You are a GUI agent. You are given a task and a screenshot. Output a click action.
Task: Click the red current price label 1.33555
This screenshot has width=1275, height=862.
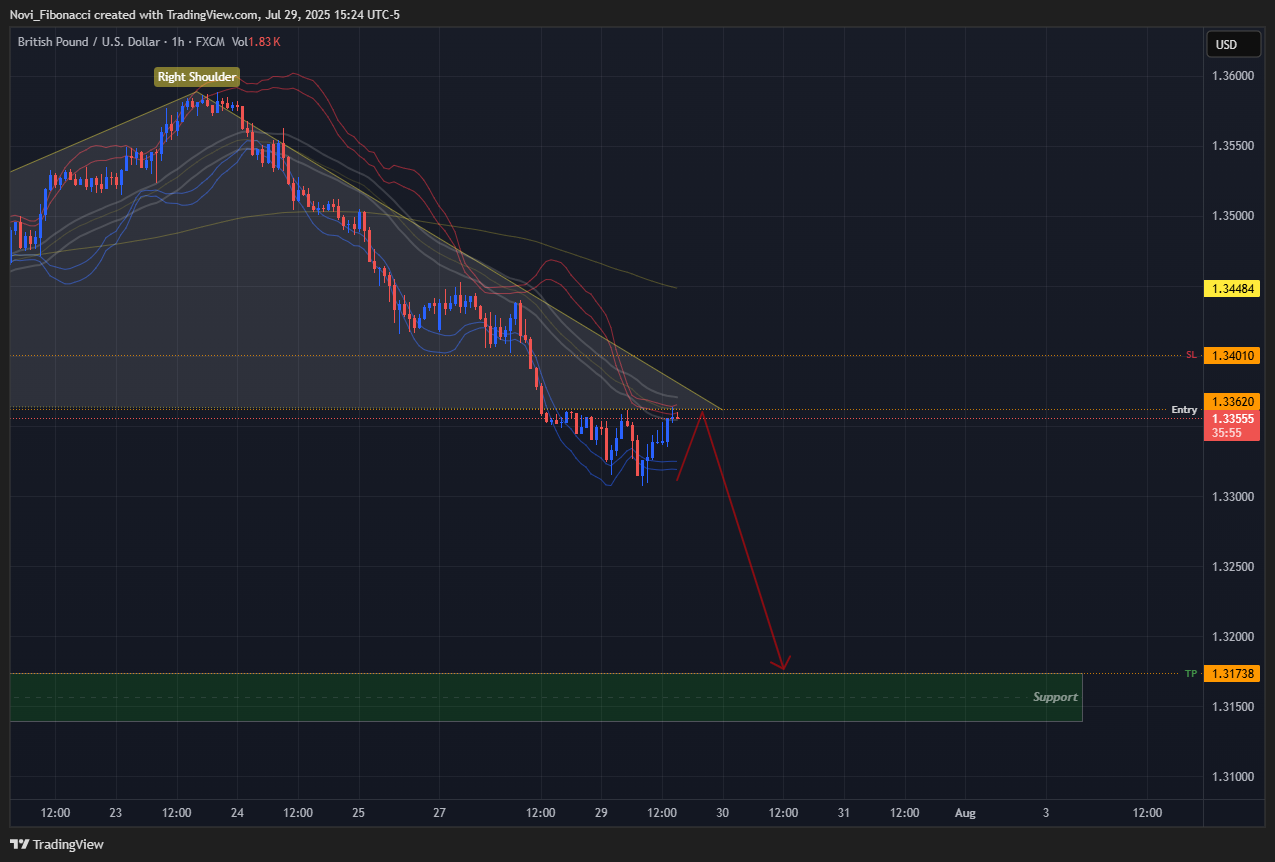(x=1232, y=418)
